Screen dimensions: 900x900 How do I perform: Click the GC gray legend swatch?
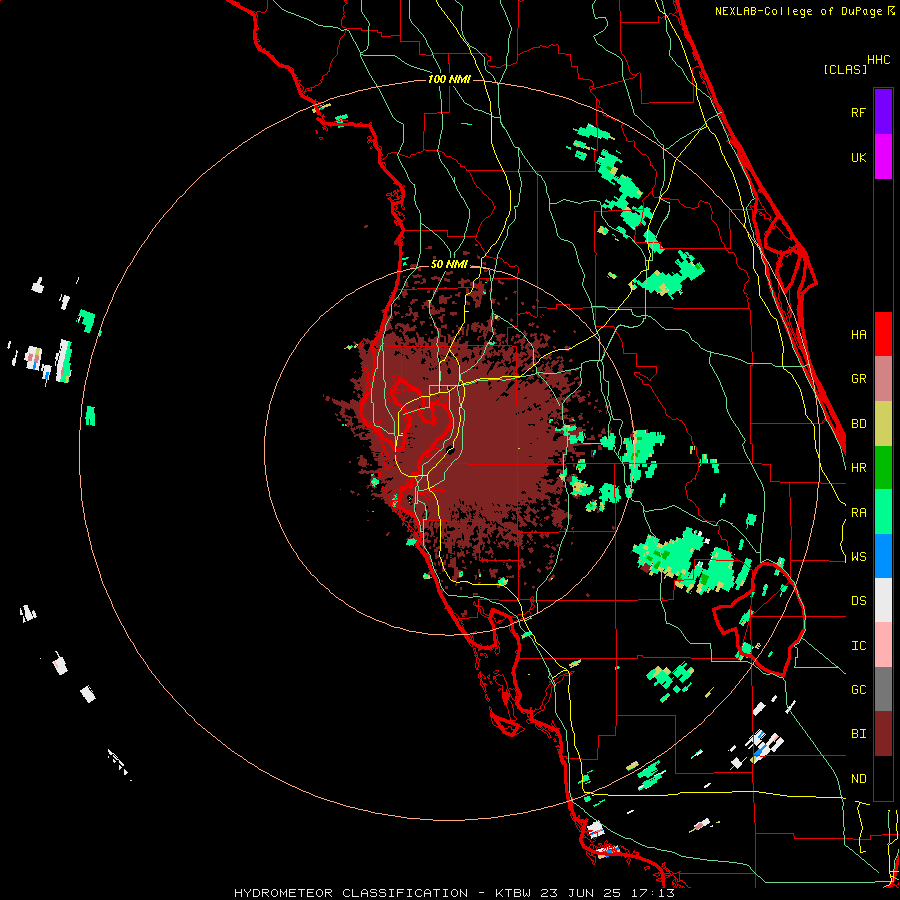coord(883,689)
